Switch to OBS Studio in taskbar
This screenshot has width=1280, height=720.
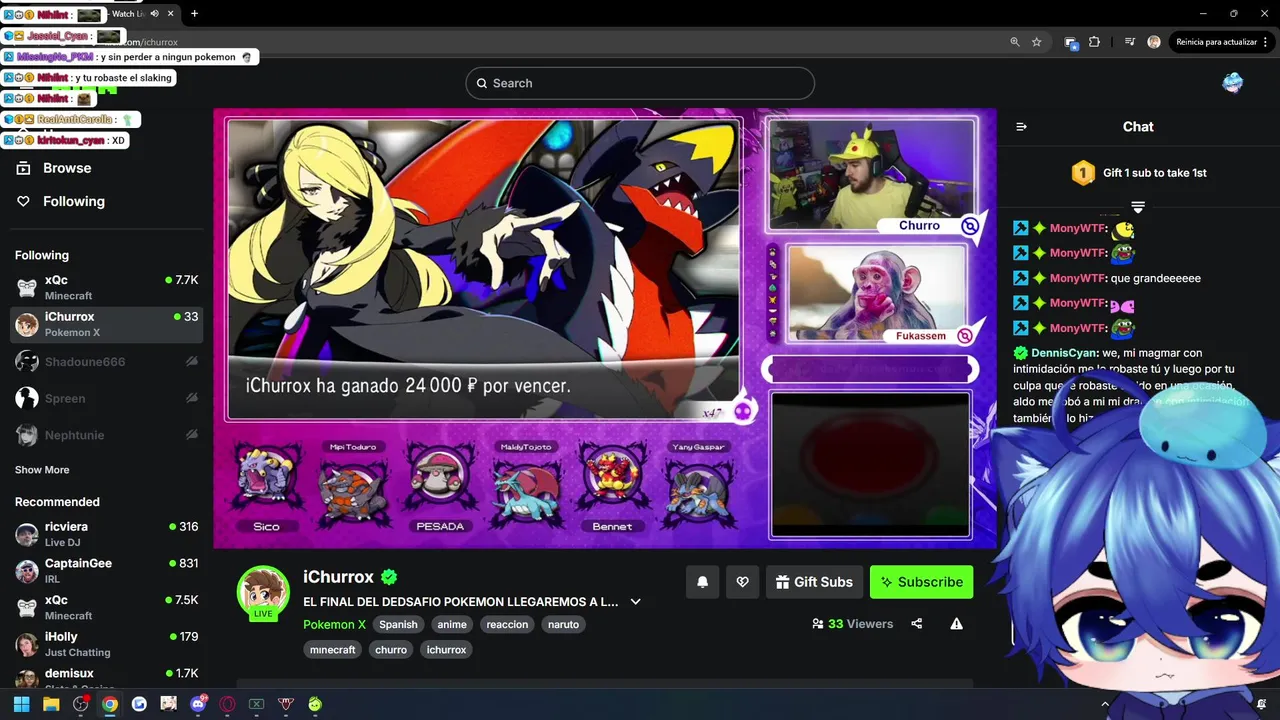tap(81, 704)
